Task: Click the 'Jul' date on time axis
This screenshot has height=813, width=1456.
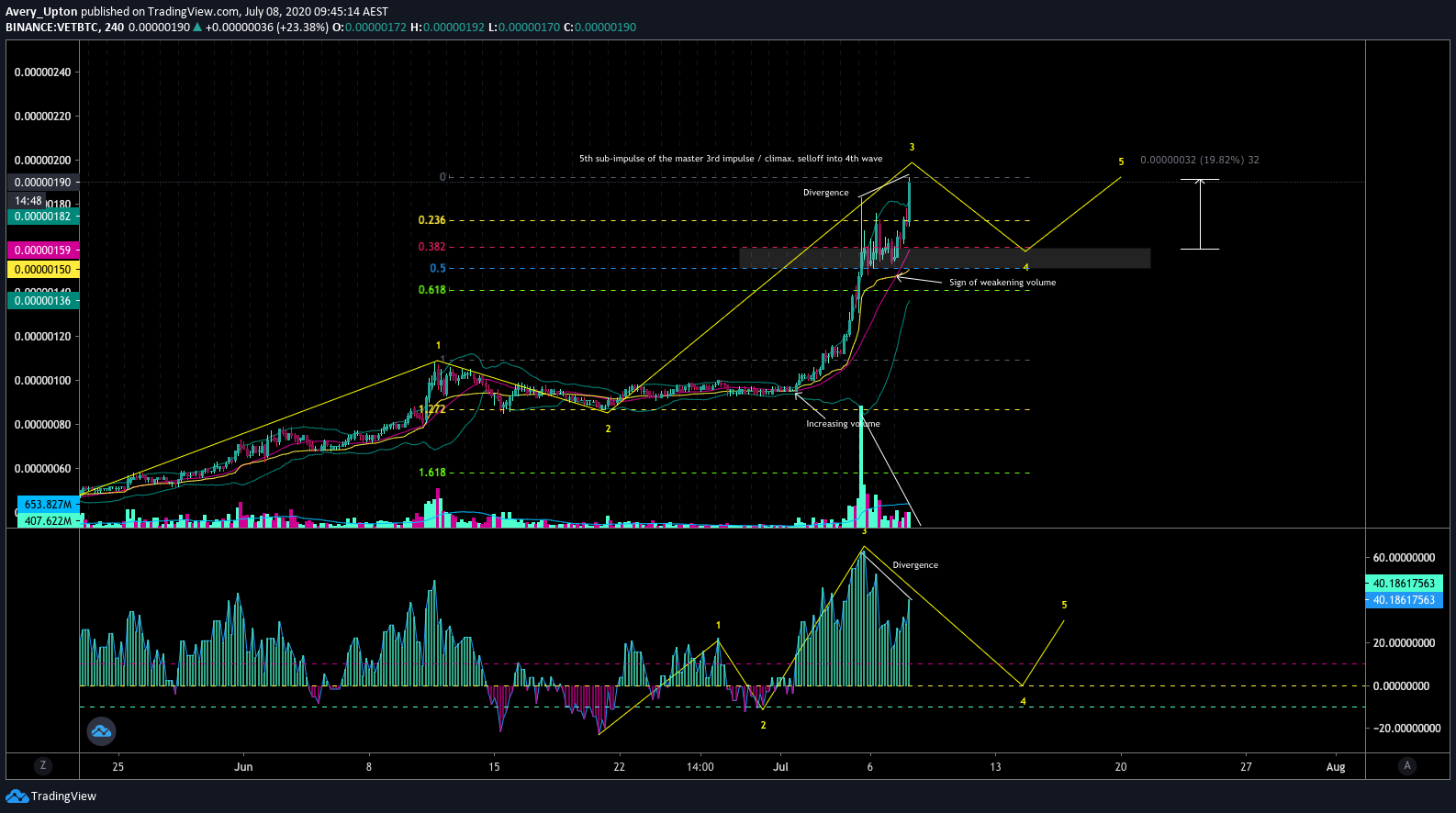Action: [780, 767]
